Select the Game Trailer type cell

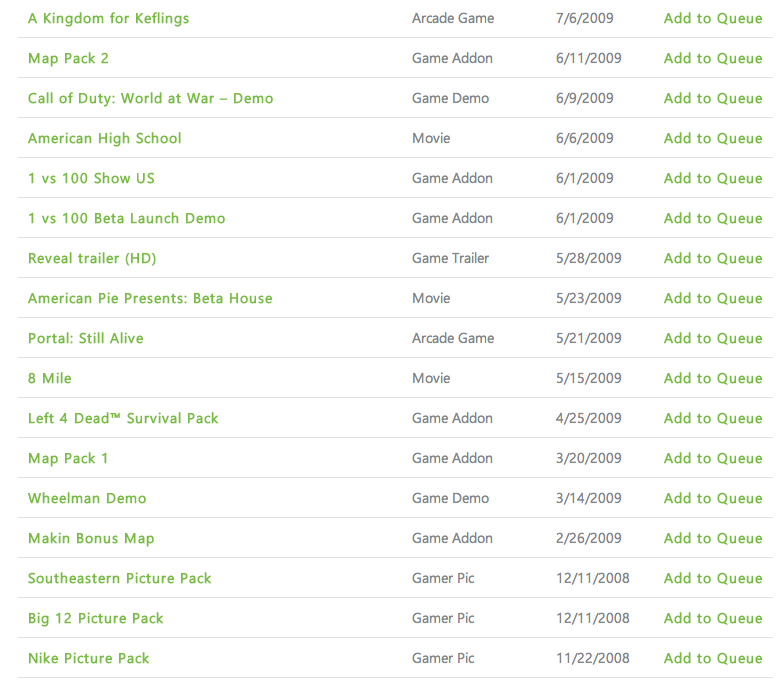click(450, 258)
